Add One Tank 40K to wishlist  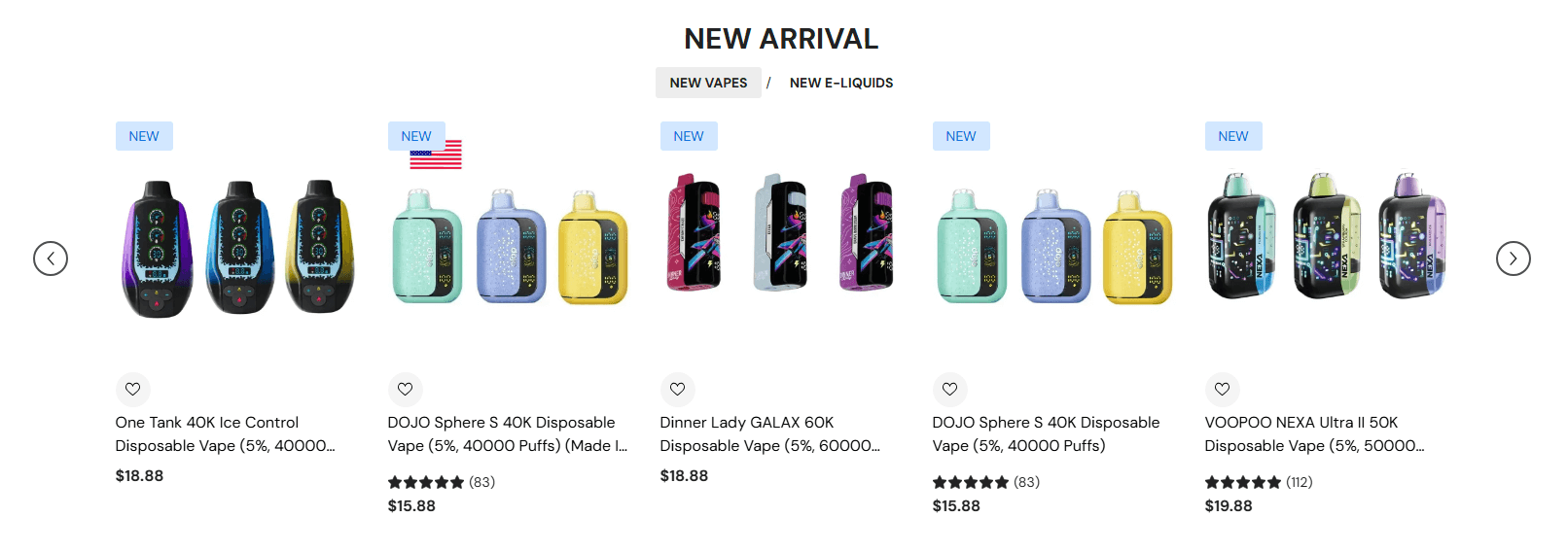133,390
